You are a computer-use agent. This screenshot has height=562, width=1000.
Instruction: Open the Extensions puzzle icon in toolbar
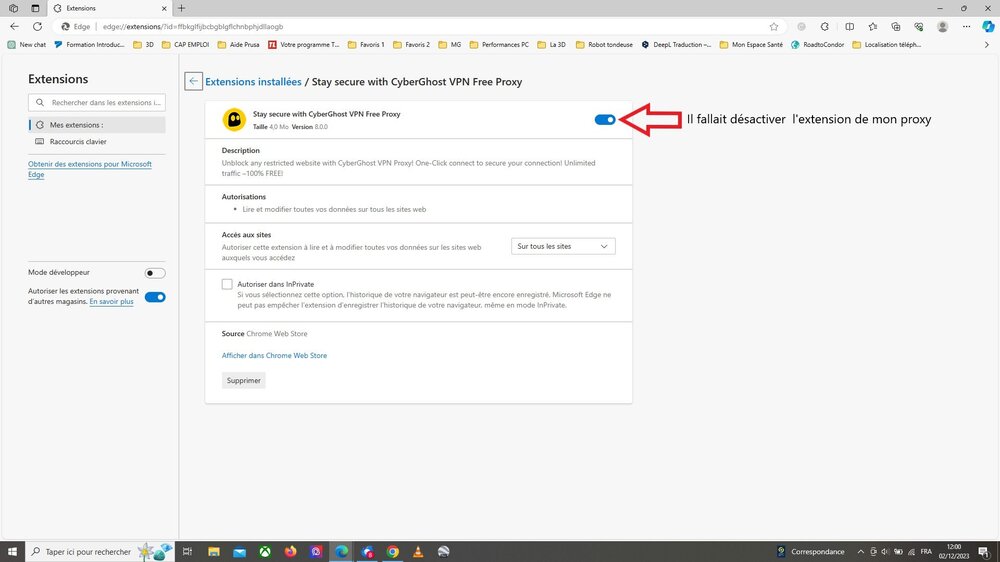pos(825,27)
